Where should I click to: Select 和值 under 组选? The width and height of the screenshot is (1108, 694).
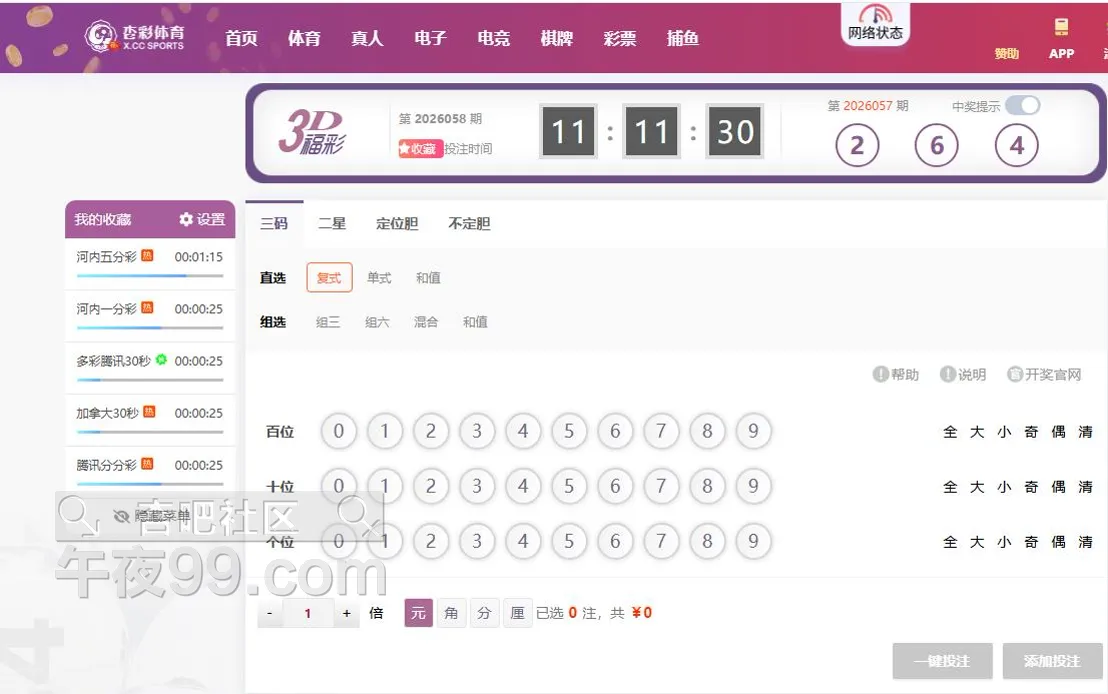[x=475, y=322]
